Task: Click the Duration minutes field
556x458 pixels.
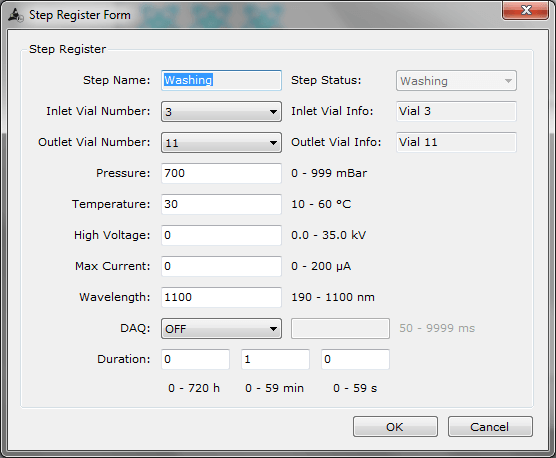Action: click(x=276, y=359)
